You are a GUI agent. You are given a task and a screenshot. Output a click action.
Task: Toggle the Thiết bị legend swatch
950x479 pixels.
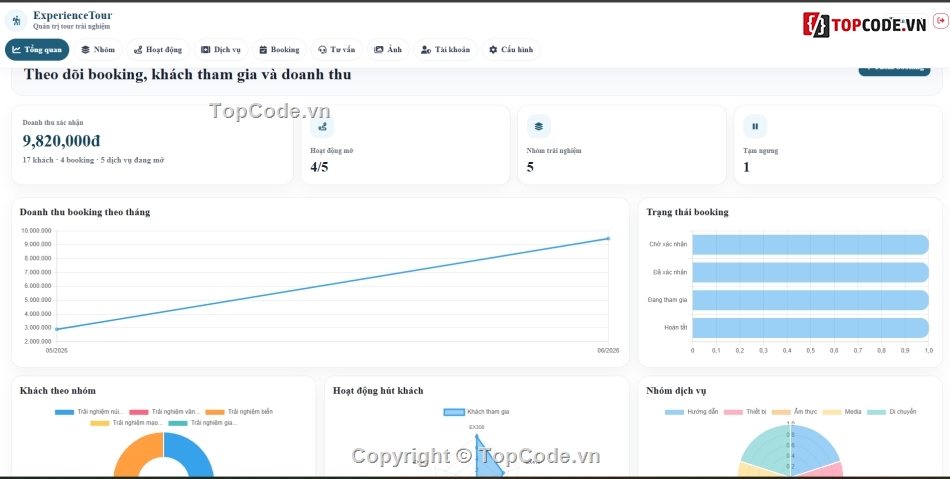click(x=734, y=412)
